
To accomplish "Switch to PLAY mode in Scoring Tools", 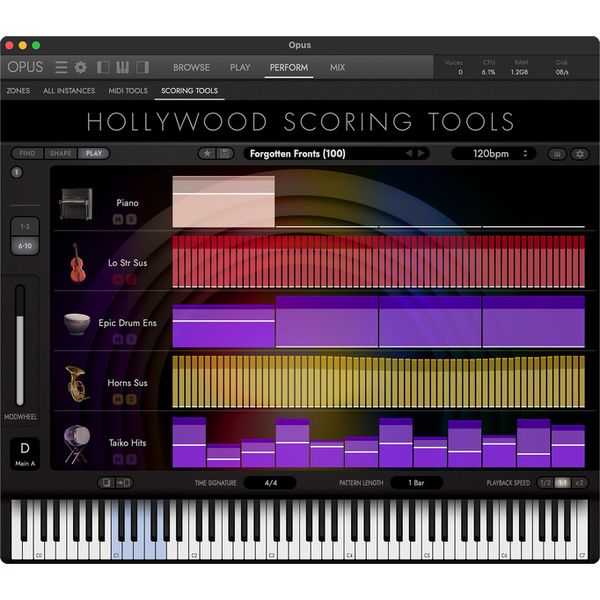I will pos(94,153).
